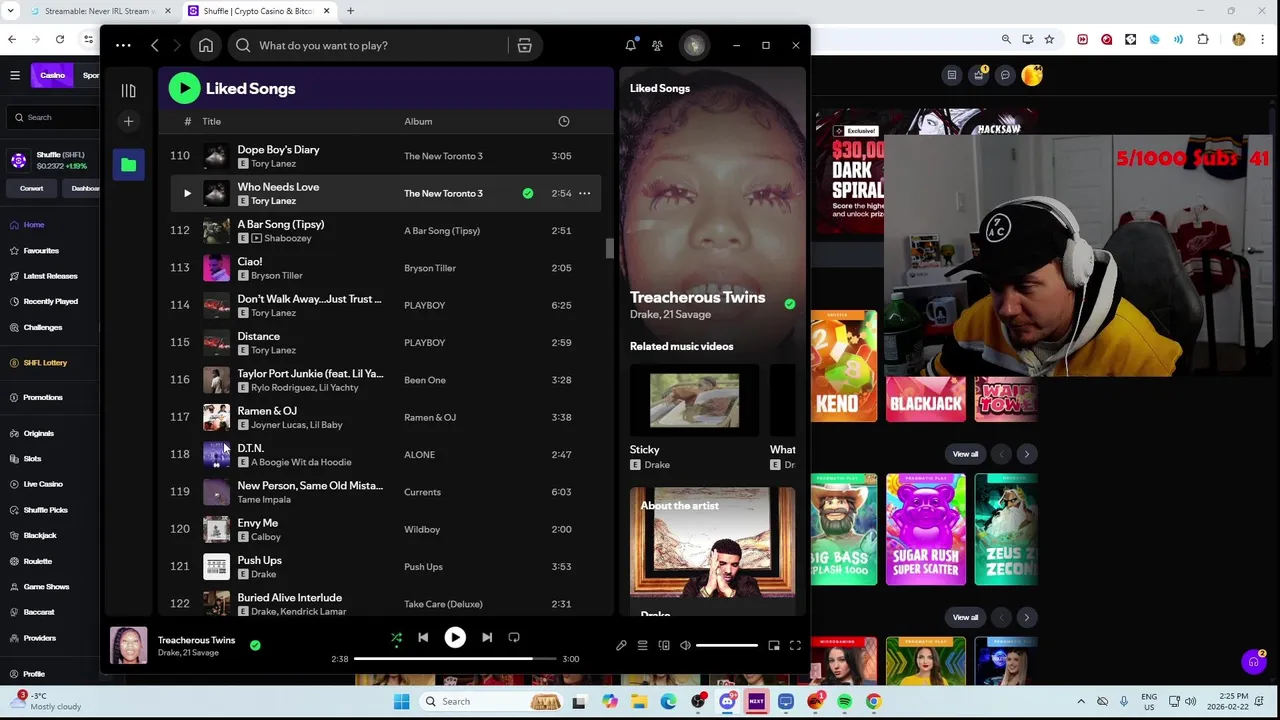Toggle liked checkmark in now playing bar

[255, 645]
